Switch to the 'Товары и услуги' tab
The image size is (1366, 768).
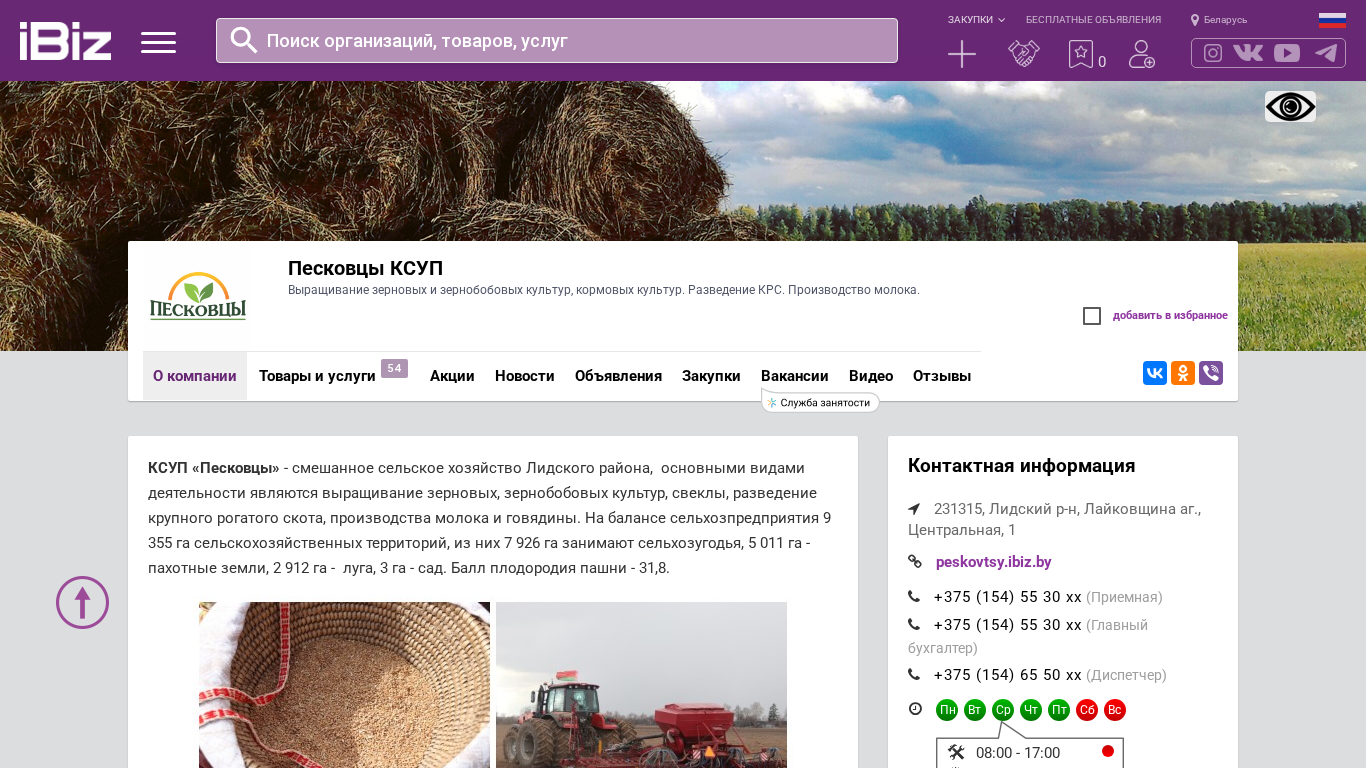pos(317,376)
